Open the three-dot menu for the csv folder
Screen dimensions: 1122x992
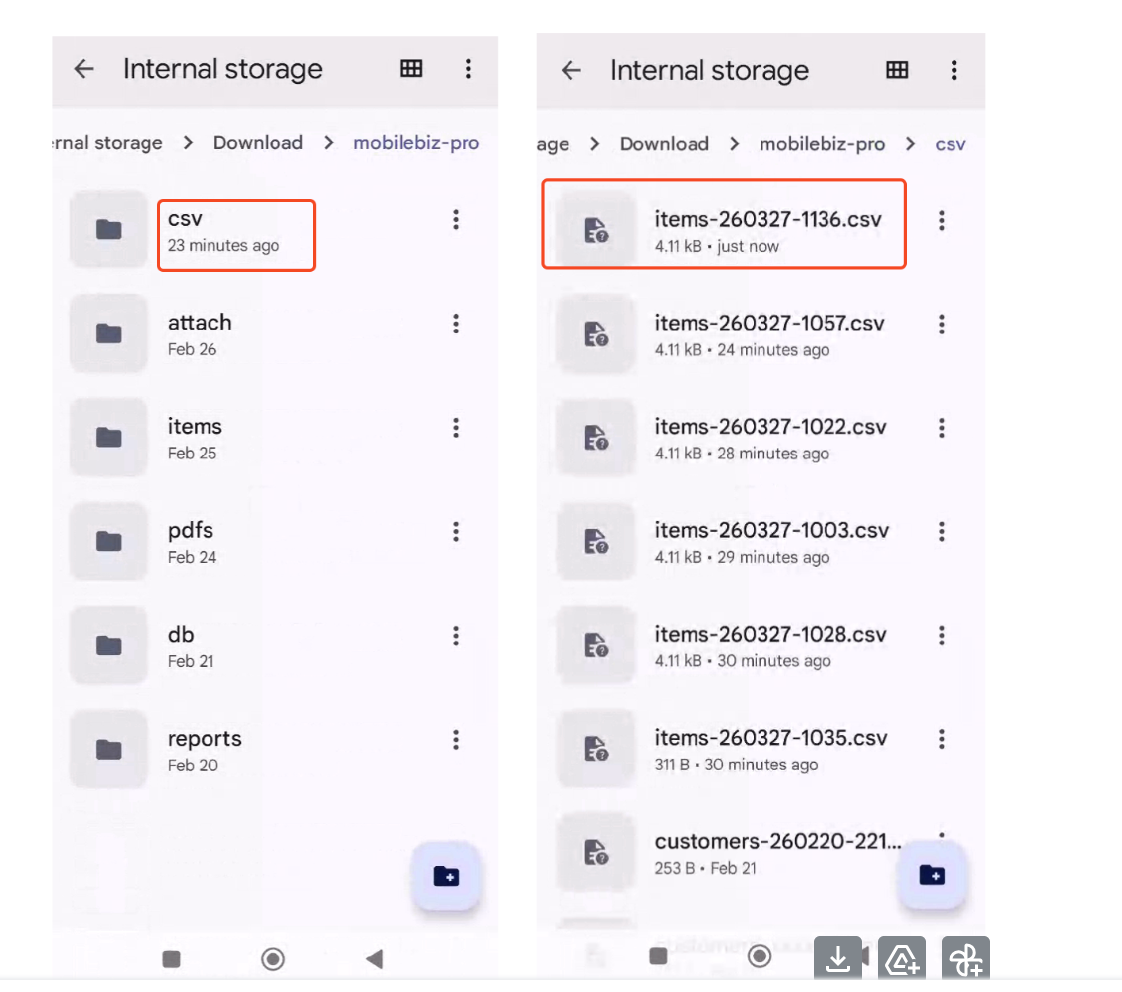(x=456, y=220)
